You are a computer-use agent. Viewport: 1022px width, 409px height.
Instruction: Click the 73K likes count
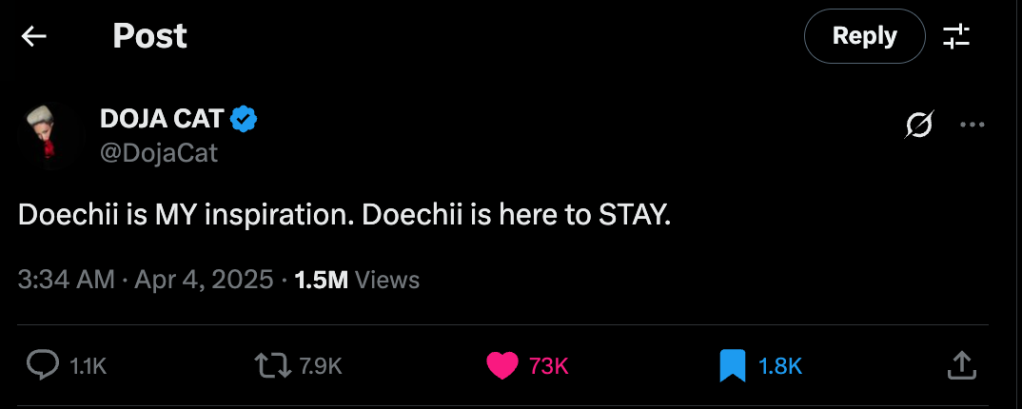pos(548,367)
